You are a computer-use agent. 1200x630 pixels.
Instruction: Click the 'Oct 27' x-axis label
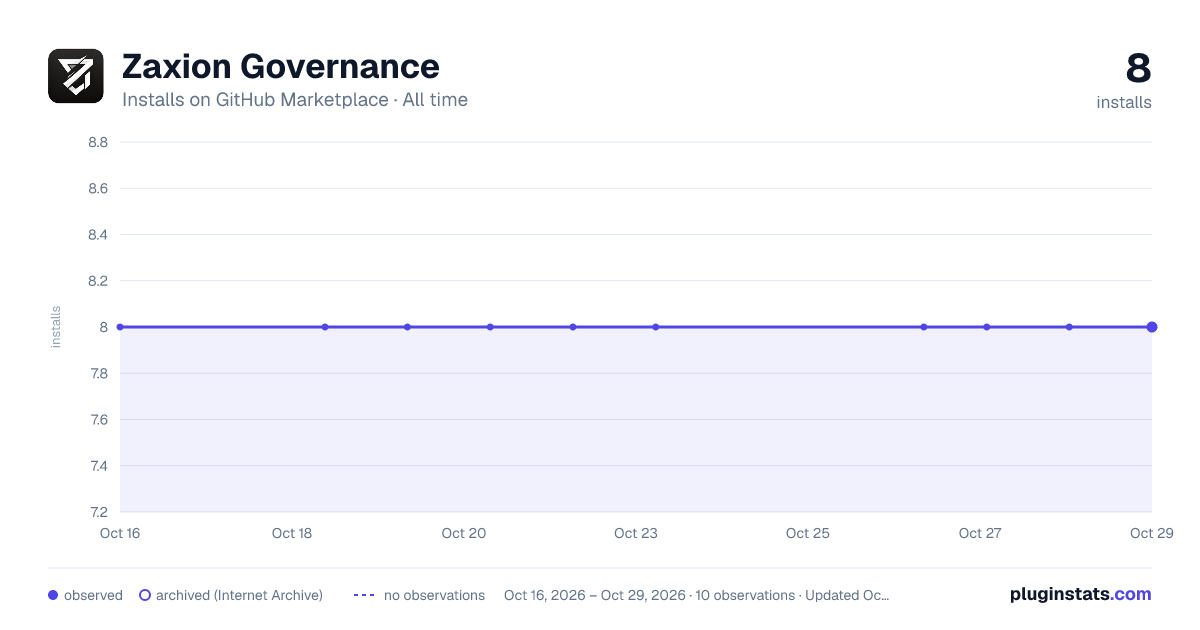980,533
